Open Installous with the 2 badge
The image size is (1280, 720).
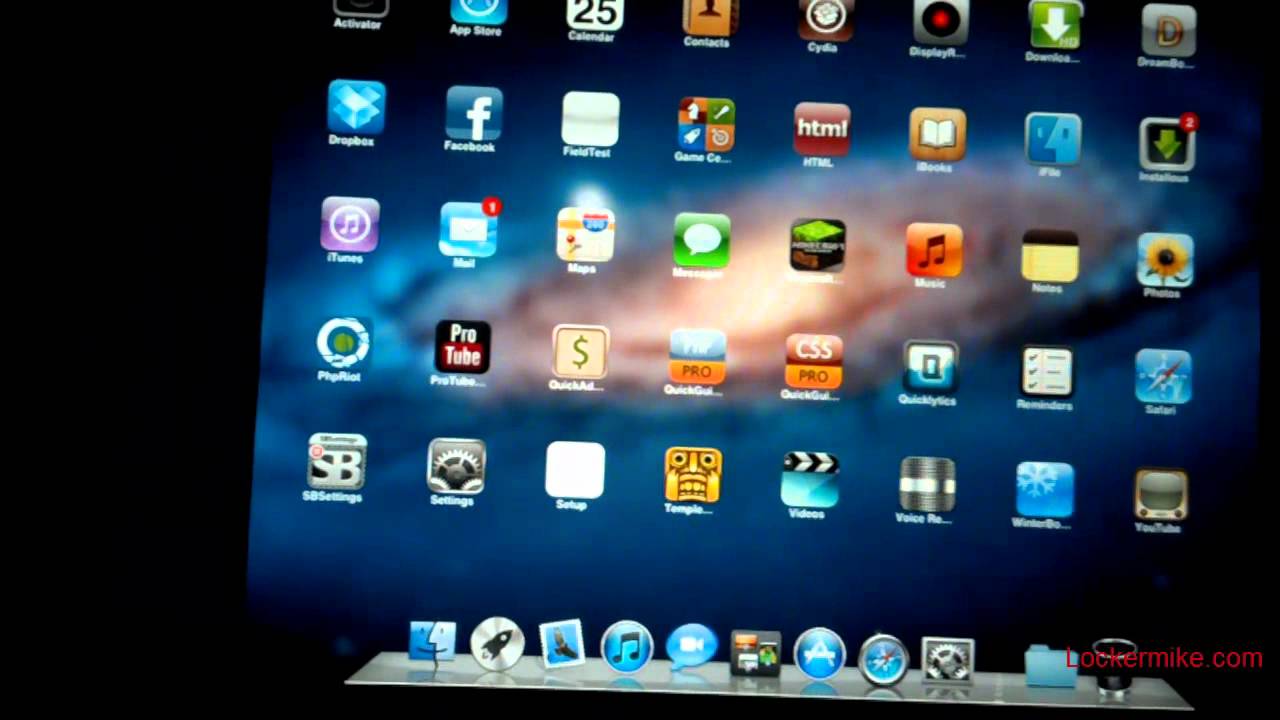(1166, 145)
